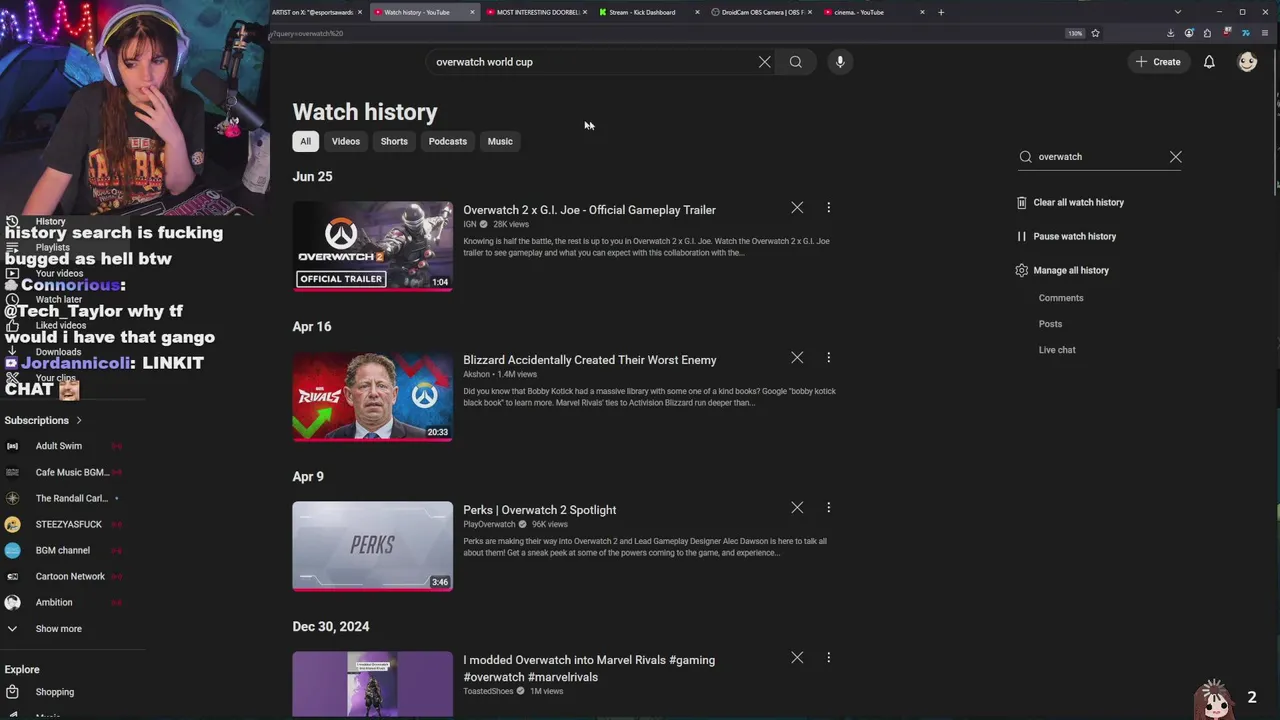Expand the Subscriptions section chevron
Viewport: 1280px width, 720px height.
pyautogui.click(x=79, y=421)
